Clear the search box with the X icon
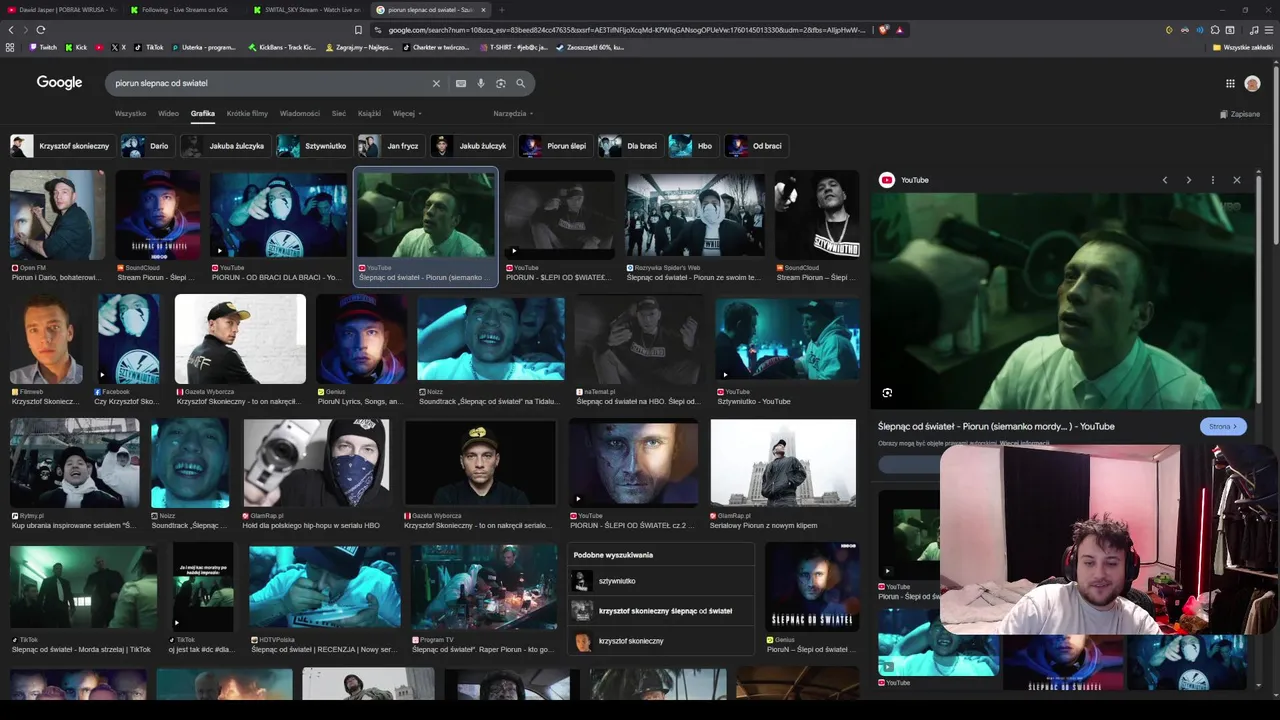1280x720 pixels. [436, 83]
